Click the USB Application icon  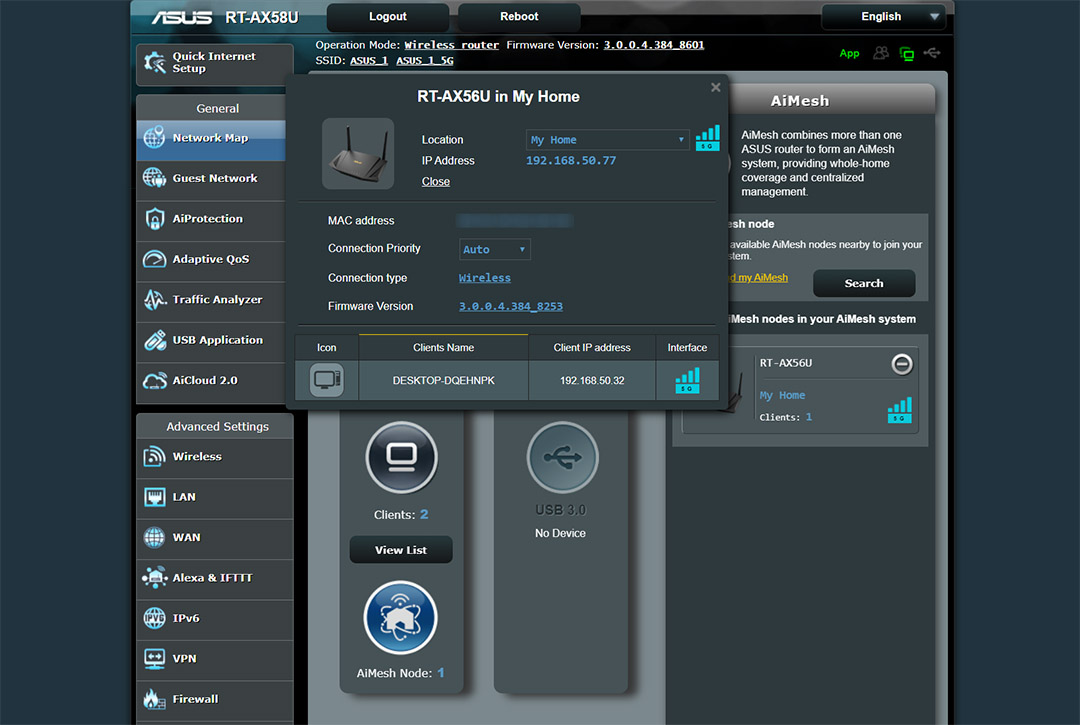click(154, 339)
